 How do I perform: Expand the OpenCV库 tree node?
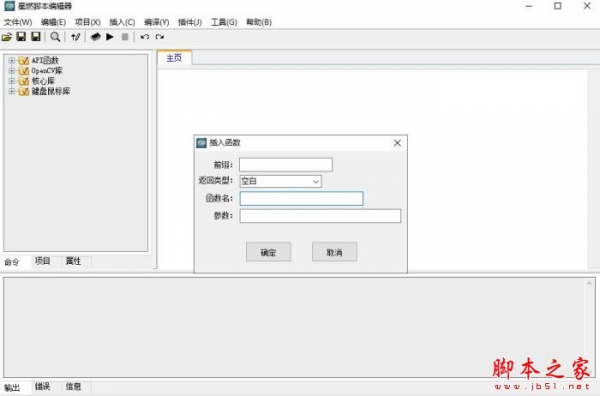[x=11, y=71]
